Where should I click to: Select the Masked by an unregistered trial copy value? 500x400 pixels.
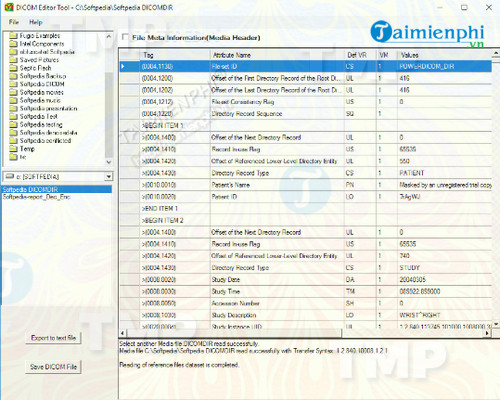[444, 185]
